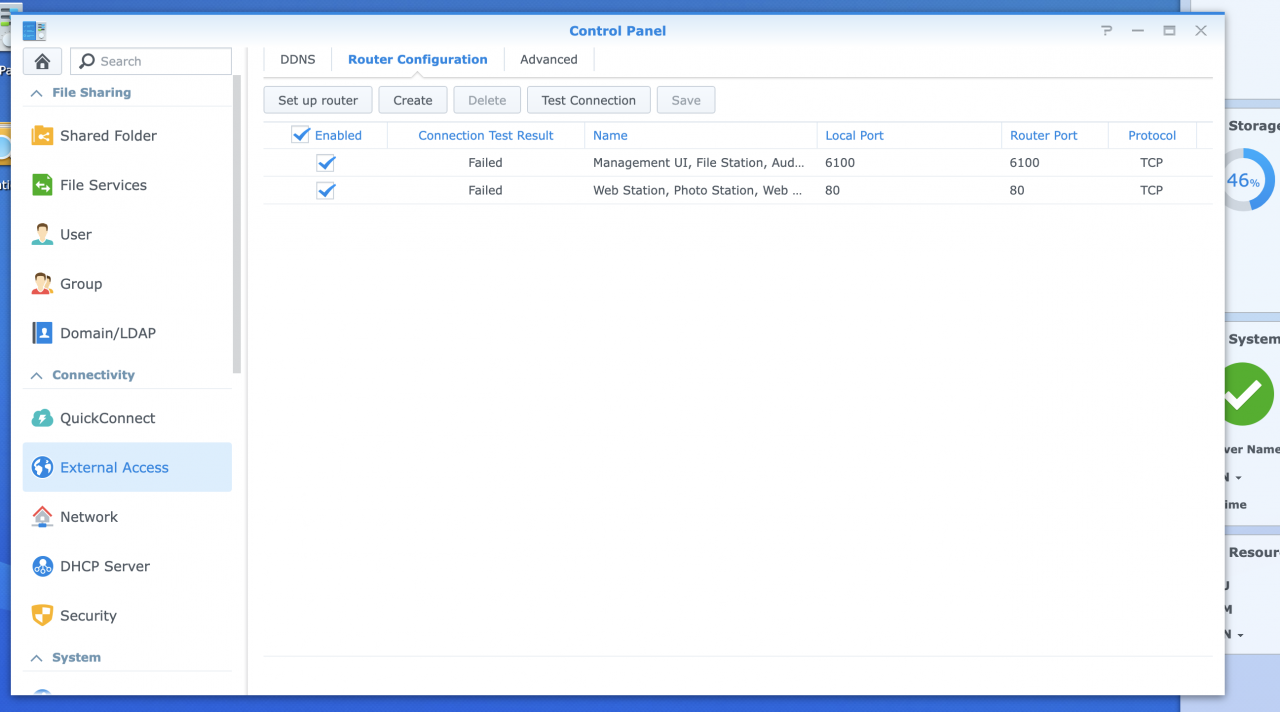Click the Group icon in sidebar
1280x712 pixels.
pyautogui.click(x=41, y=283)
